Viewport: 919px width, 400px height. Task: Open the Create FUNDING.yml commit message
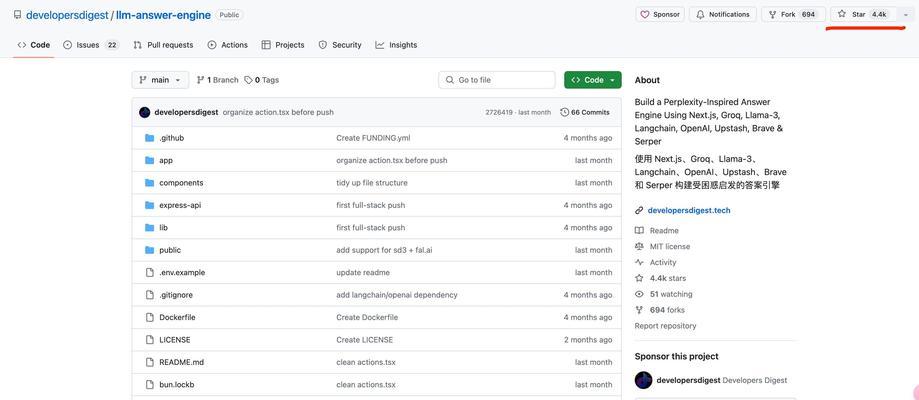point(373,138)
